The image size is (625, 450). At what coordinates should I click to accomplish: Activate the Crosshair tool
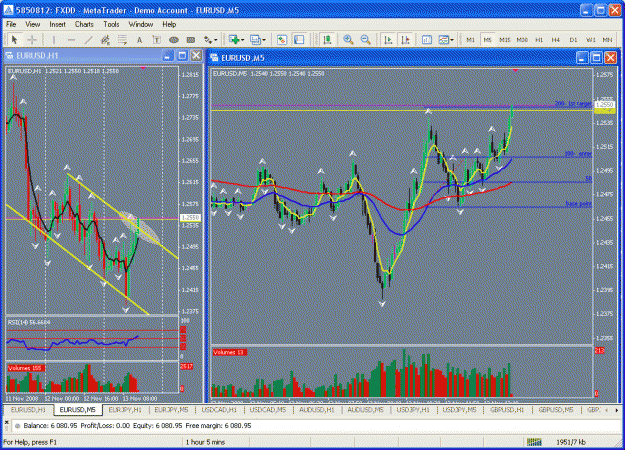coord(32,40)
